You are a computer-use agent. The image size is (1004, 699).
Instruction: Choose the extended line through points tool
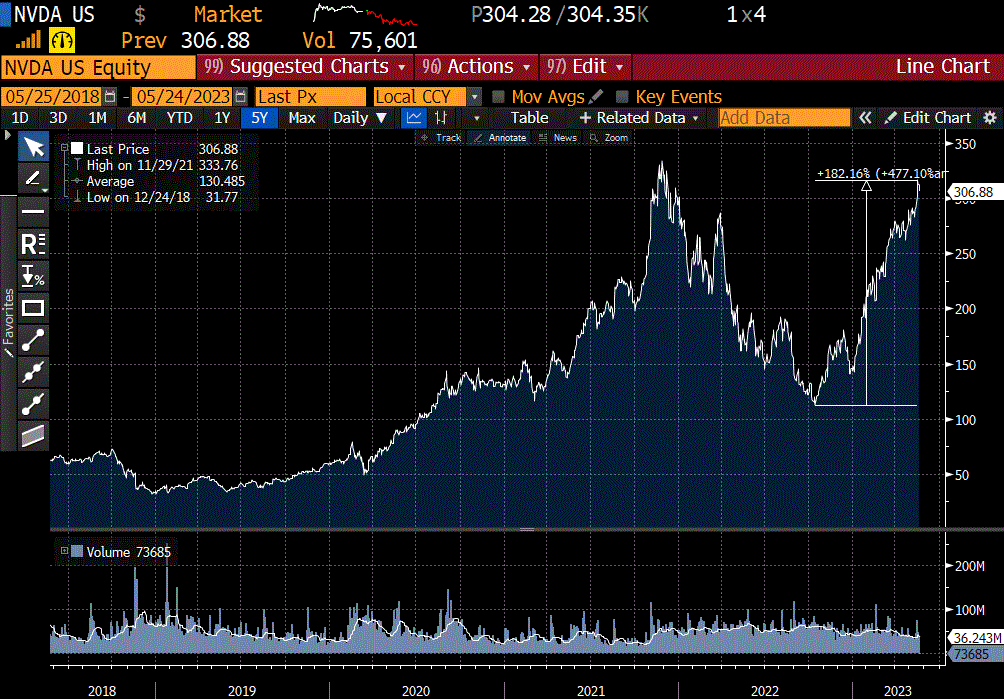pyautogui.click(x=33, y=373)
